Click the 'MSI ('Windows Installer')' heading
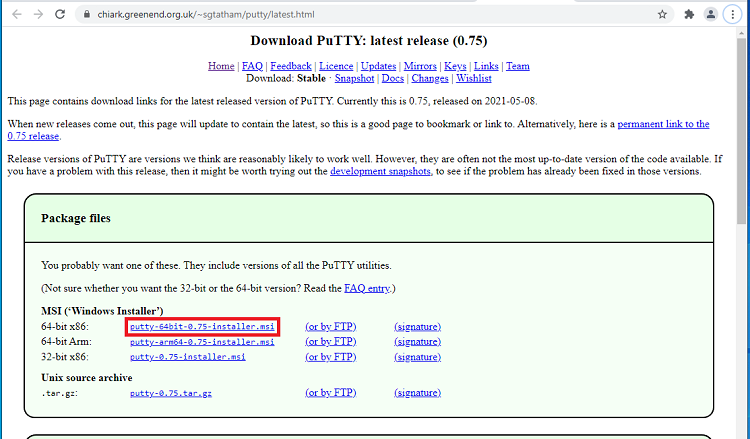This screenshot has height=439, width=750. pos(102,311)
